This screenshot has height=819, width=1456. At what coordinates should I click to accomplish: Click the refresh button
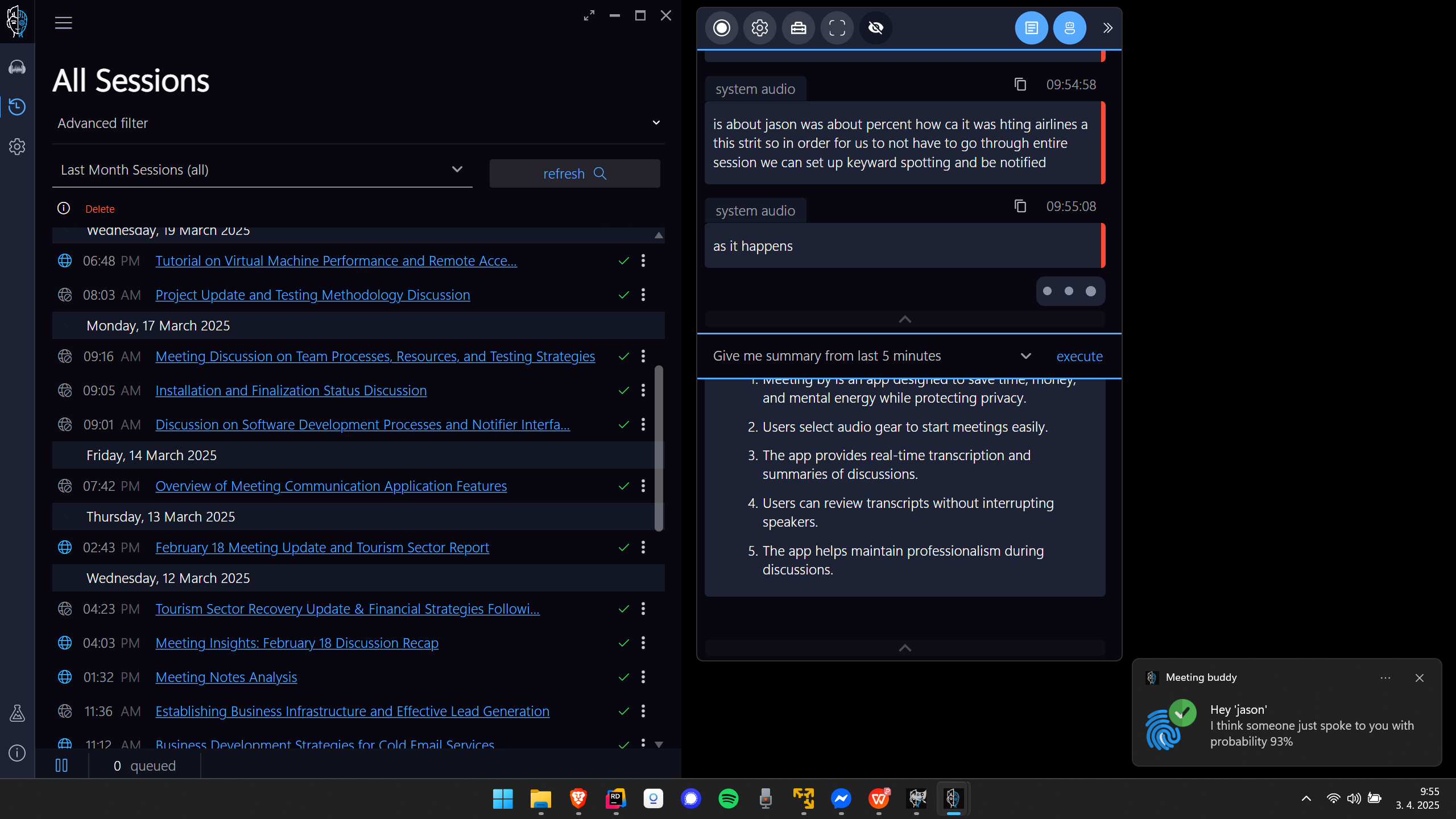click(x=574, y=173)
